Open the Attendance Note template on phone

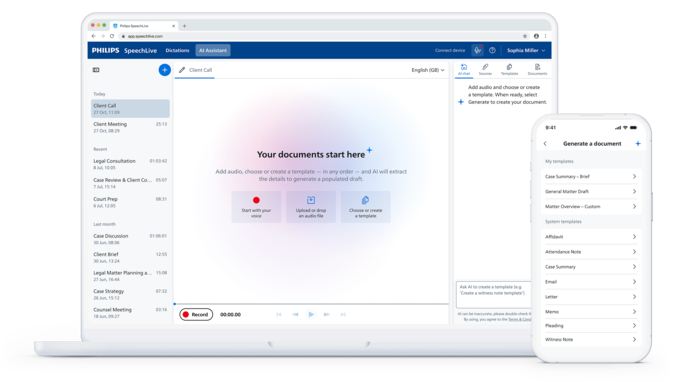(x=591, y=252)
